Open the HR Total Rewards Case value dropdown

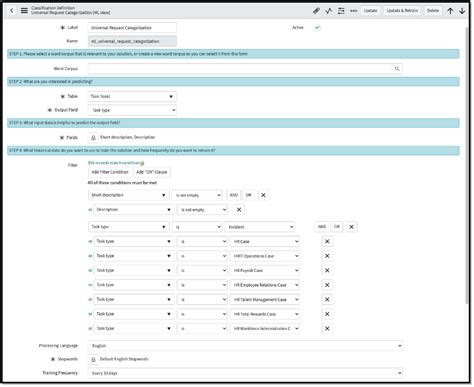pos(265,314)
